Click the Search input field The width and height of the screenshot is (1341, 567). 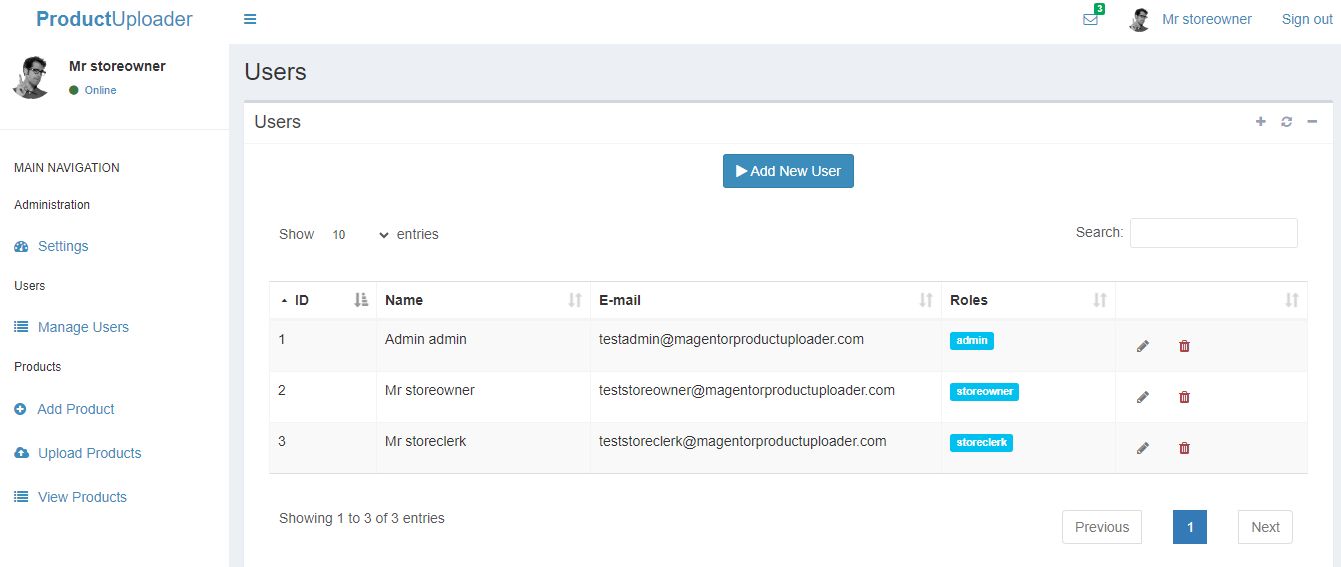(x=1214, y=233)
